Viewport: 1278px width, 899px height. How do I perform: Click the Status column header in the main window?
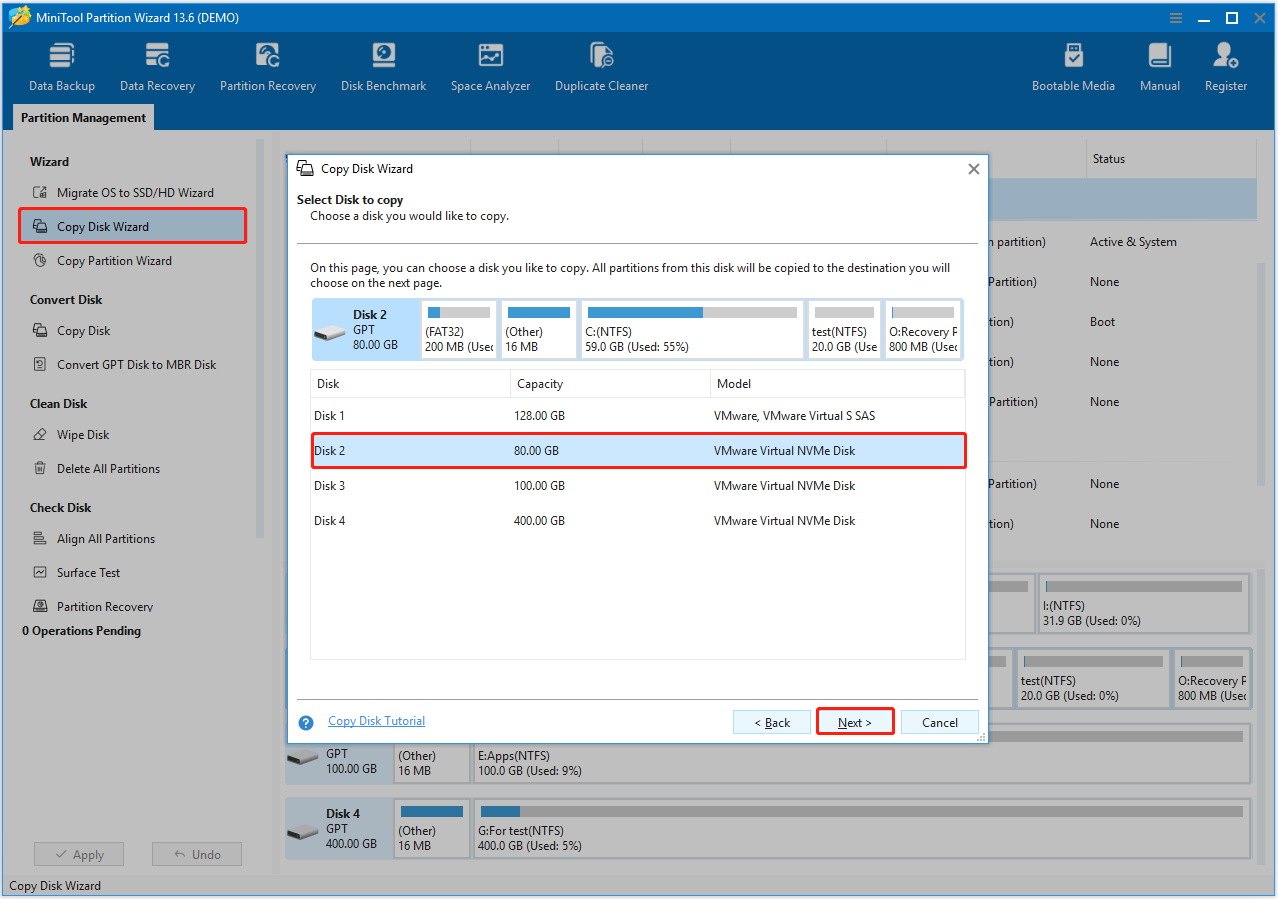coord(1170,159)
